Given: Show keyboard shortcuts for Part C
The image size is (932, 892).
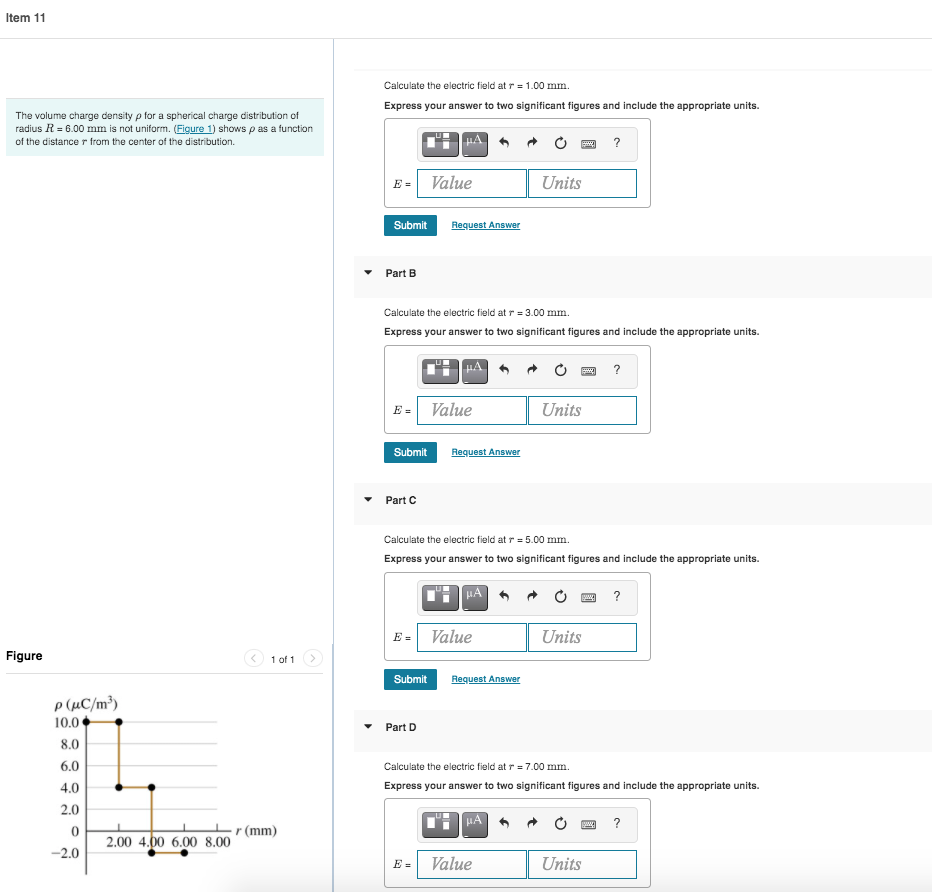Looking at the screenshot, I should tap(588, 597).
